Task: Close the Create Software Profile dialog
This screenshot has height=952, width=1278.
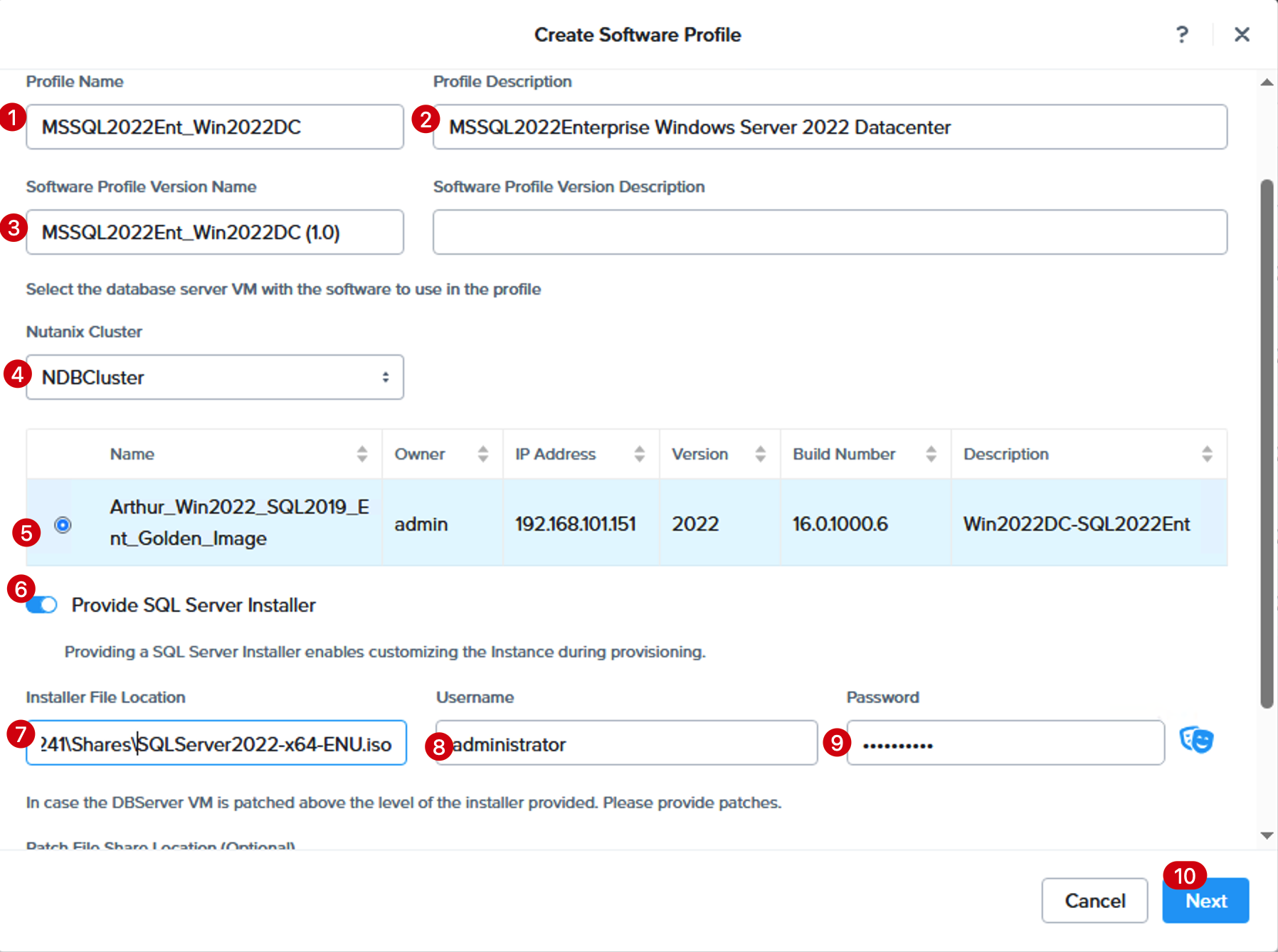Action: click(1242, 34)
